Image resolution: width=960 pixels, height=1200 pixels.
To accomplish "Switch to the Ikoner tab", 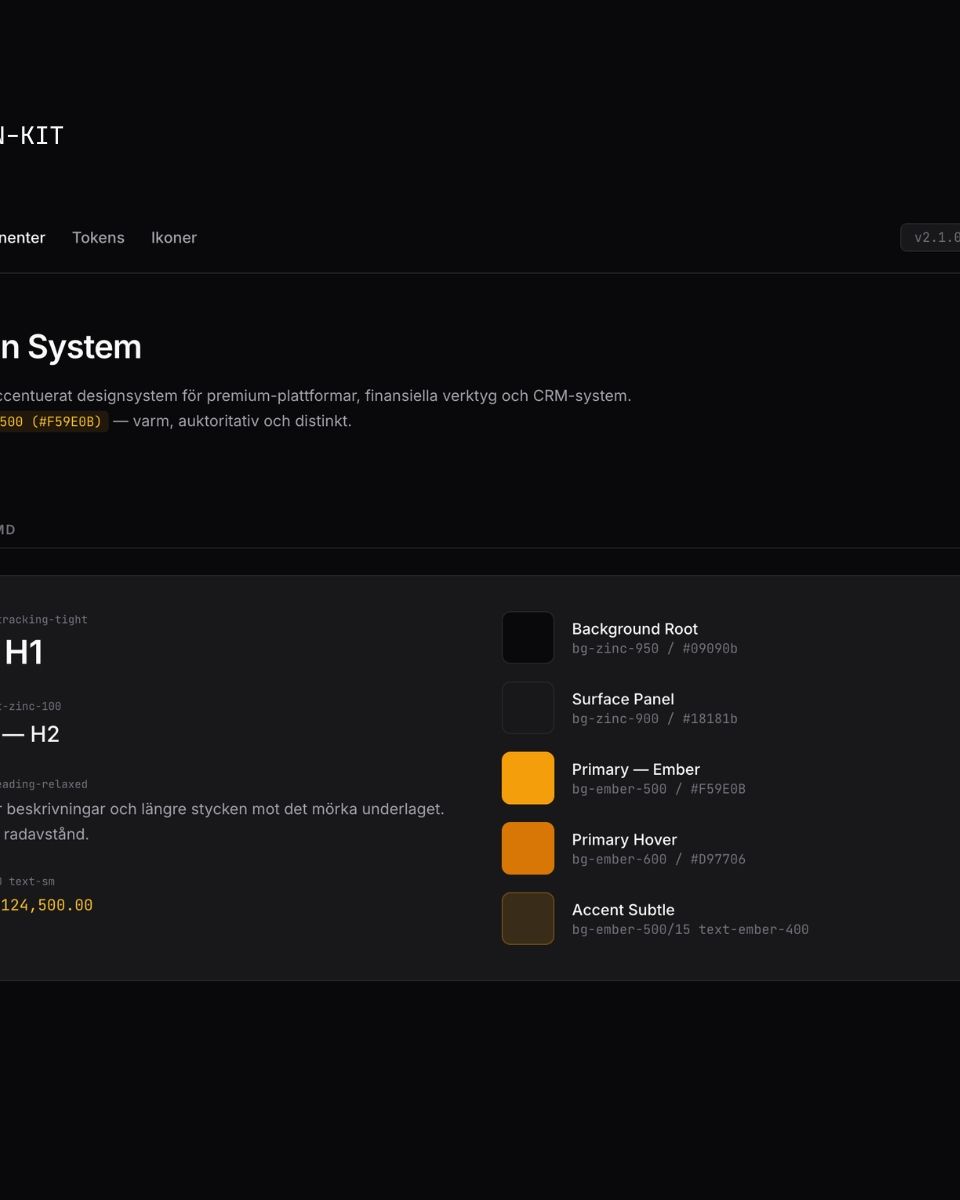I will (x=174, y=238).
